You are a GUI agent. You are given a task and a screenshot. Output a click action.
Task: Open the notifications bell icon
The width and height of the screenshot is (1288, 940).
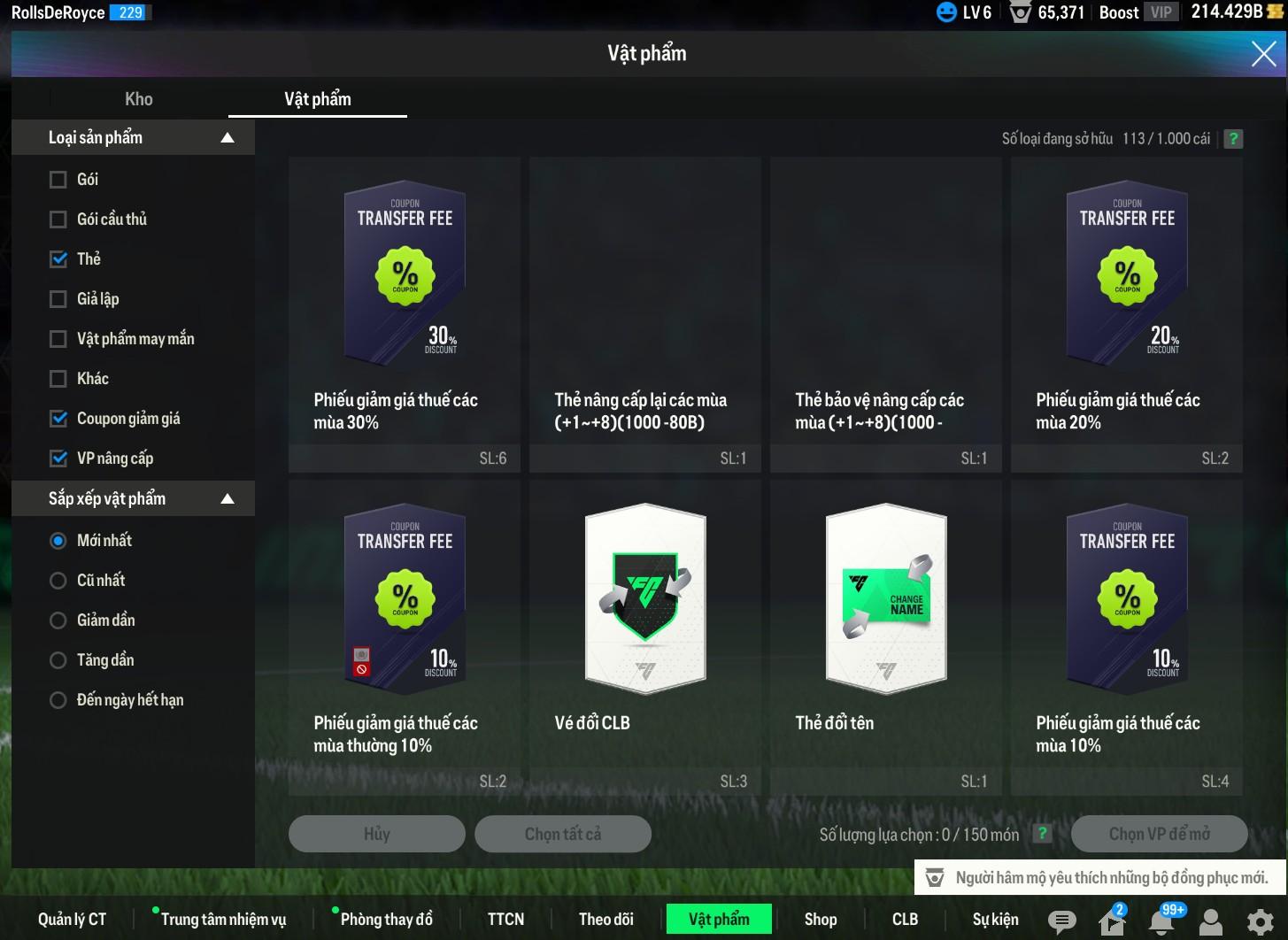click(1161, 921)
